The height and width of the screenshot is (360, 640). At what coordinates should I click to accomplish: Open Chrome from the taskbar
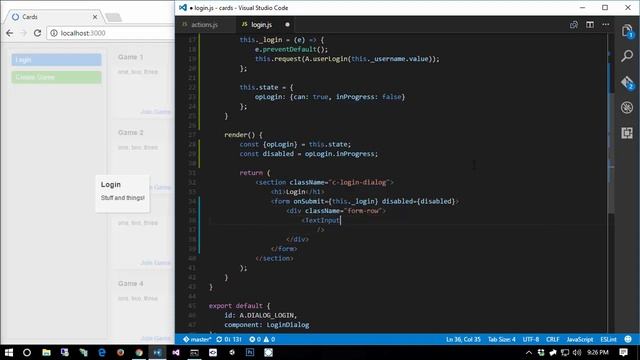[x=139, y=352]
